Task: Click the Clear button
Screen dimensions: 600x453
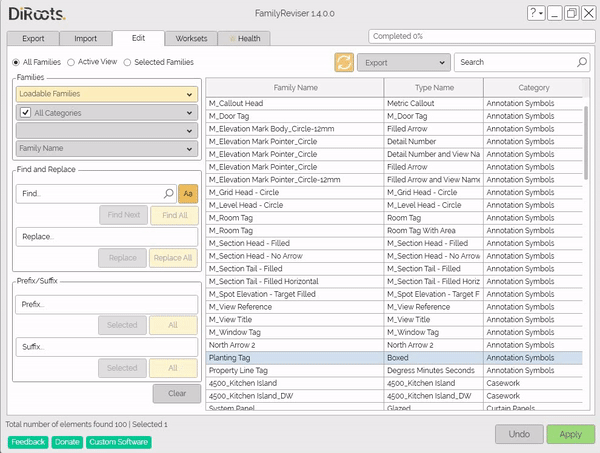Action: (x=176, y=393)
